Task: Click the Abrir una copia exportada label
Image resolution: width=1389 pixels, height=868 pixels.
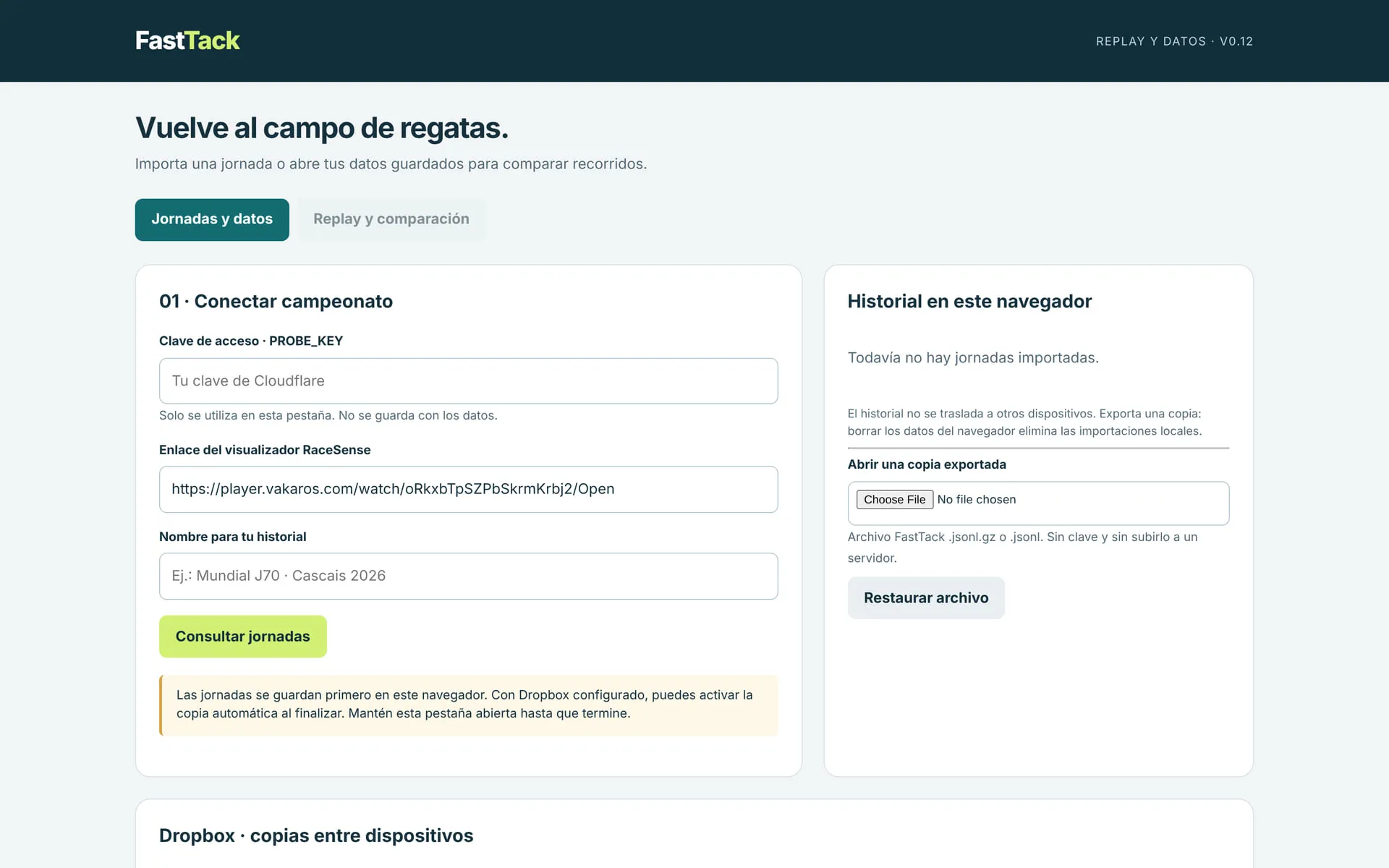Action: (927, 464)
